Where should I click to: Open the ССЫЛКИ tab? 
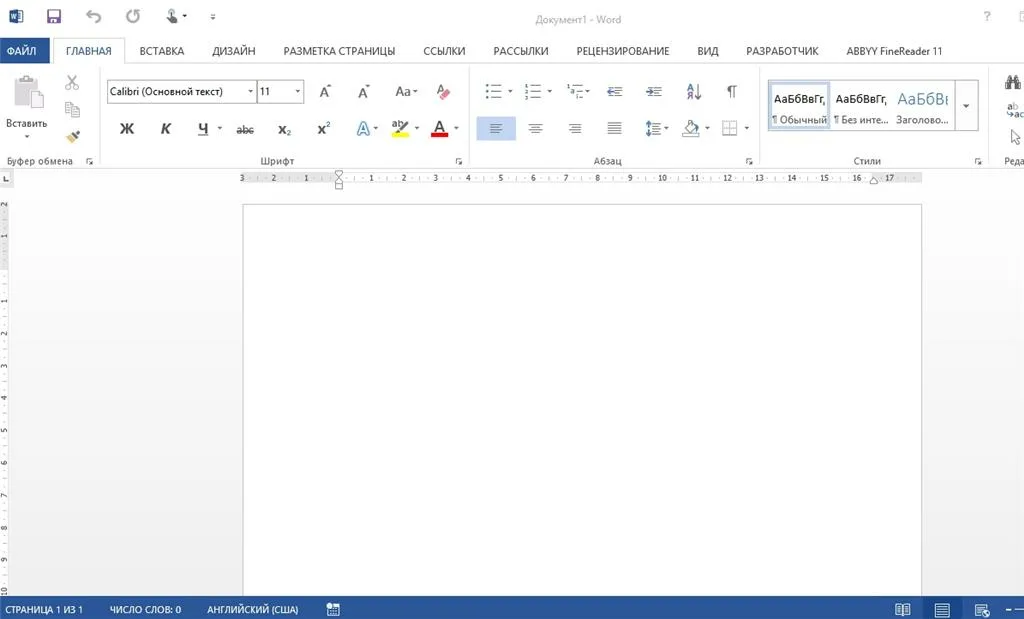click(444, 51)
